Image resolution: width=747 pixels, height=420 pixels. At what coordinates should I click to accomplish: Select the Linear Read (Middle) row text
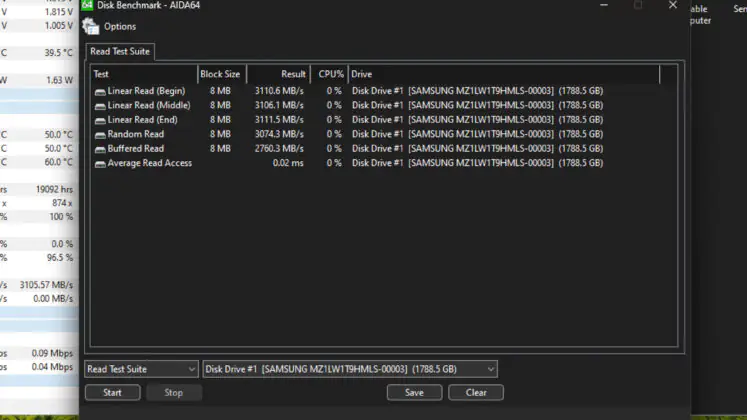[x=149, y=105]
